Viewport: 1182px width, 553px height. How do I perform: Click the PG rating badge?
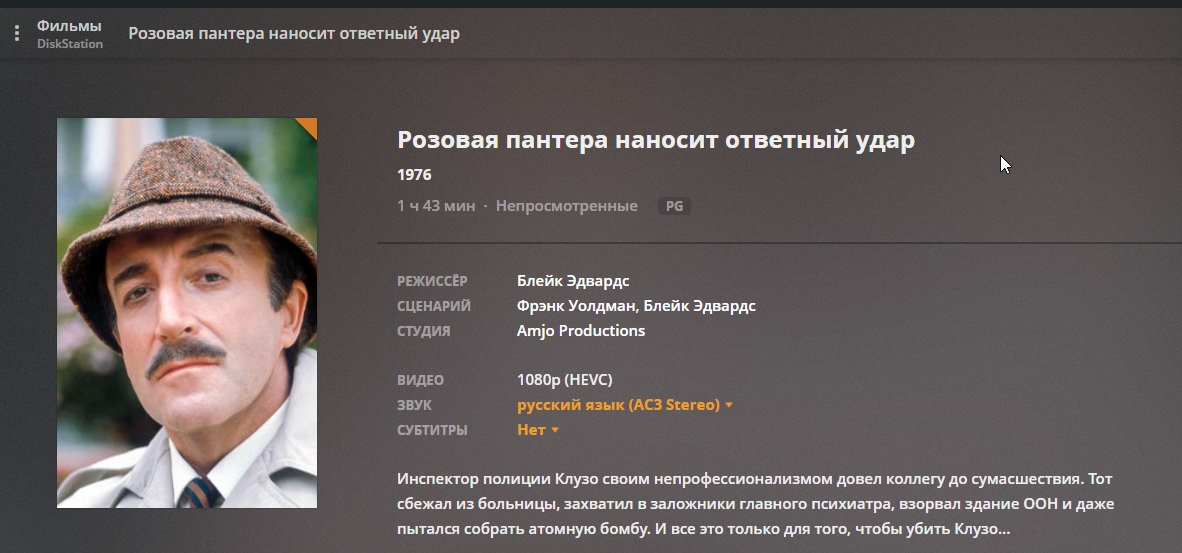675,206
